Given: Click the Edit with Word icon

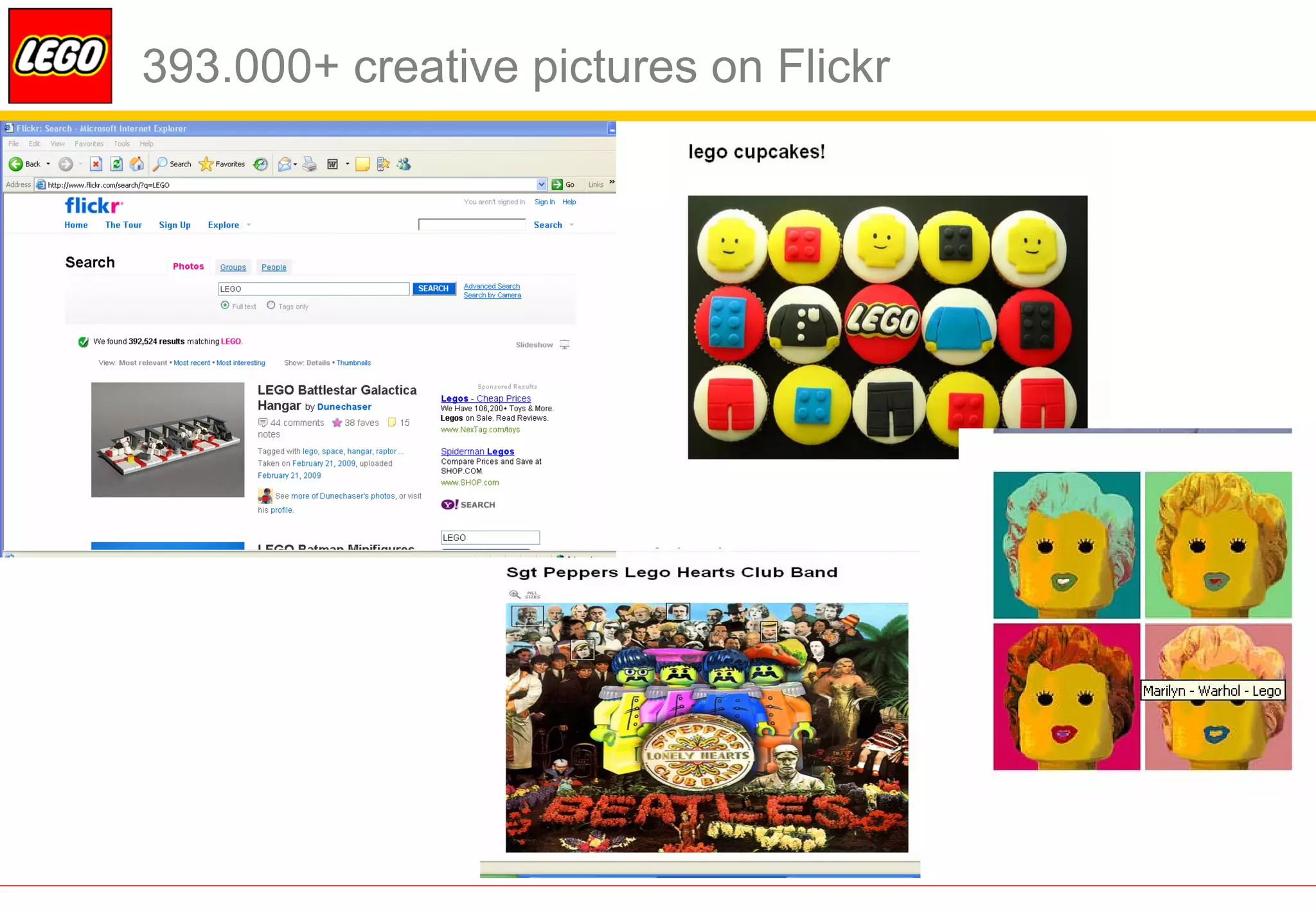Looking at the screenshot, I should click(x=333, y=164).
